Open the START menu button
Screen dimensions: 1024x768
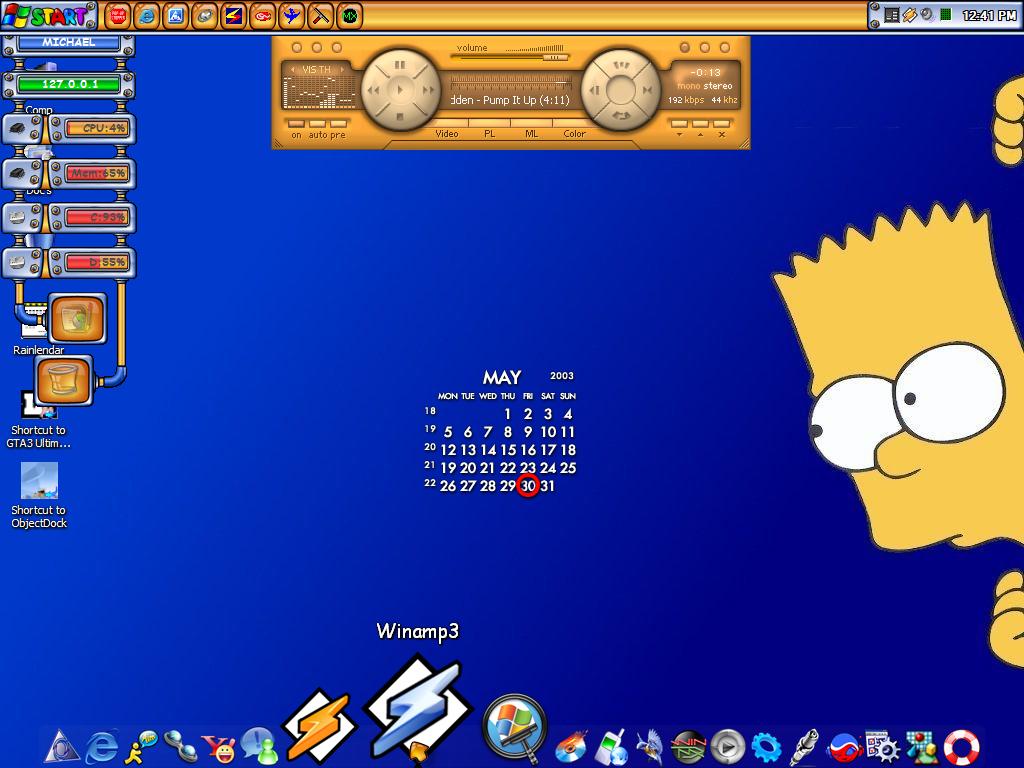[x=49, y=16]
